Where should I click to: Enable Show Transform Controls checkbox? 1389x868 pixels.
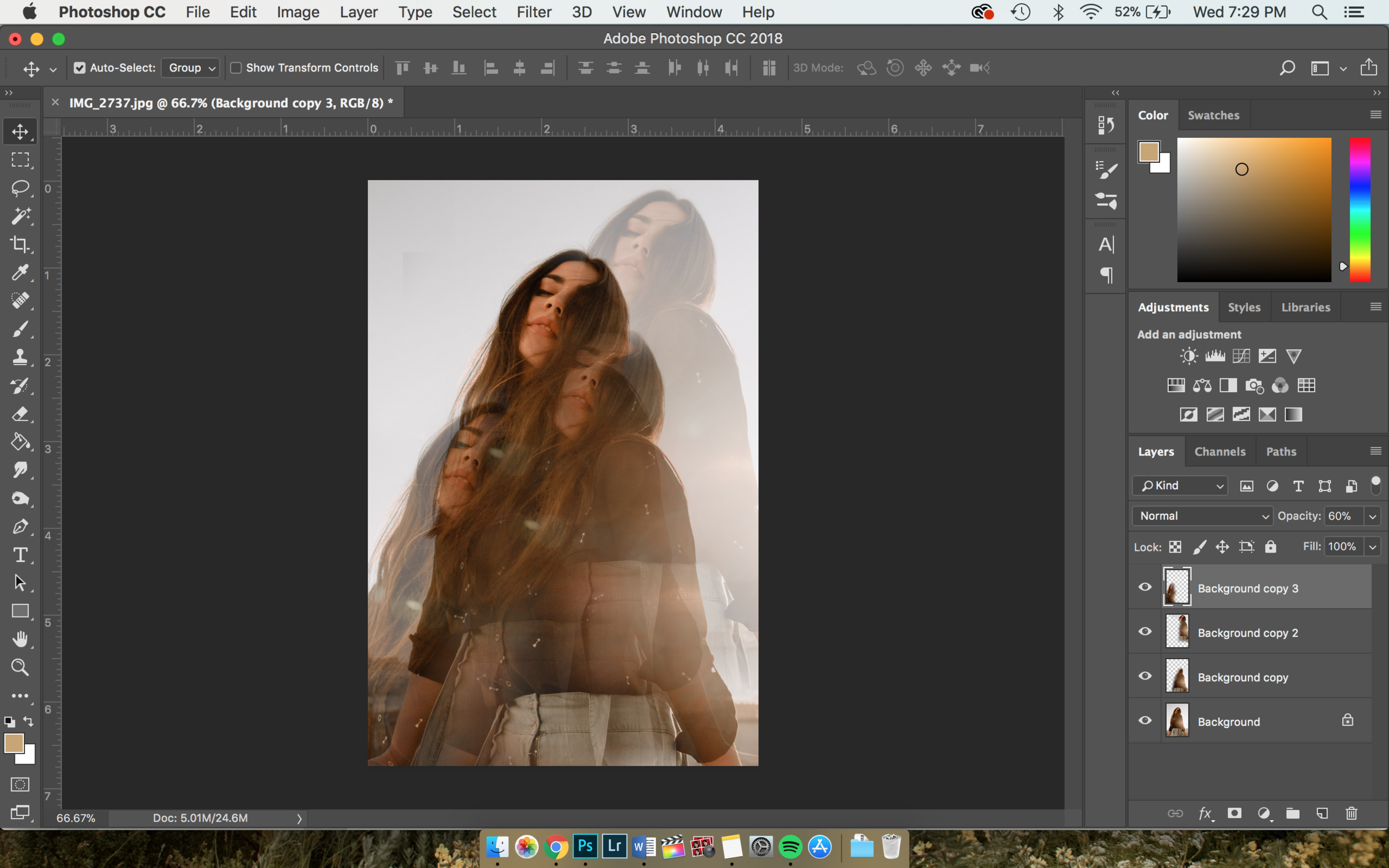pos(236,68)
